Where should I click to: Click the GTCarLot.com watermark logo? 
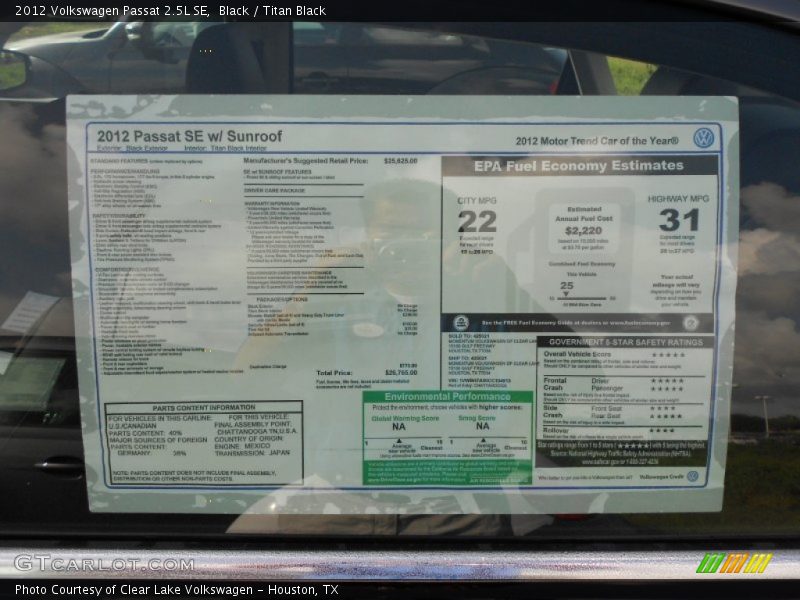(x=89, y=563)
